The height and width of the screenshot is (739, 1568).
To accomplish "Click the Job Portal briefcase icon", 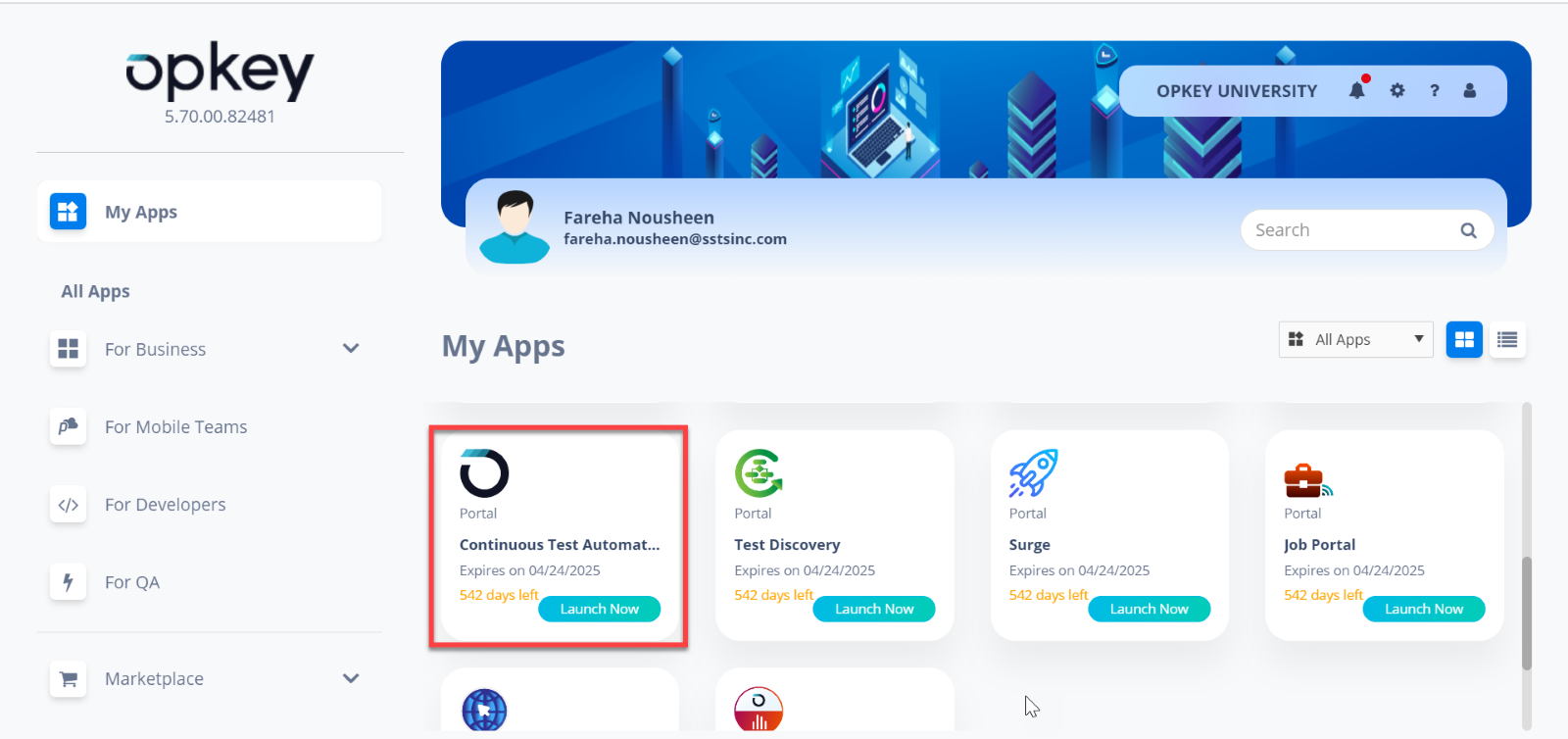I will [x=1308, y=479].
